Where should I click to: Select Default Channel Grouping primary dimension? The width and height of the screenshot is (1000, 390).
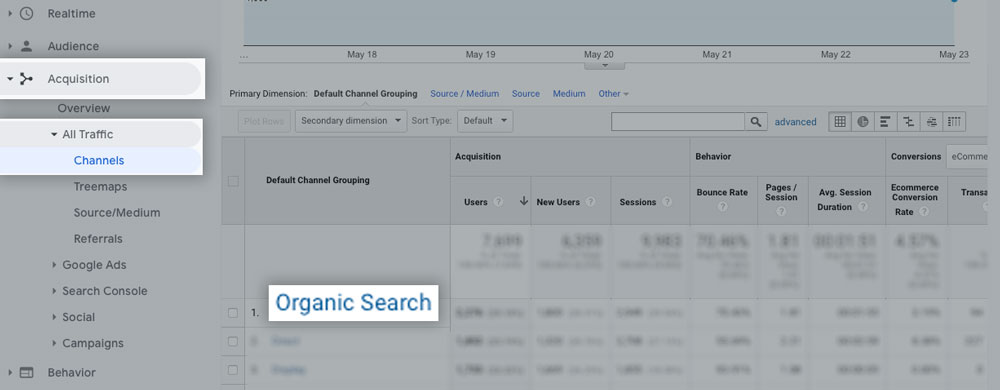click(x=365, y=94)
